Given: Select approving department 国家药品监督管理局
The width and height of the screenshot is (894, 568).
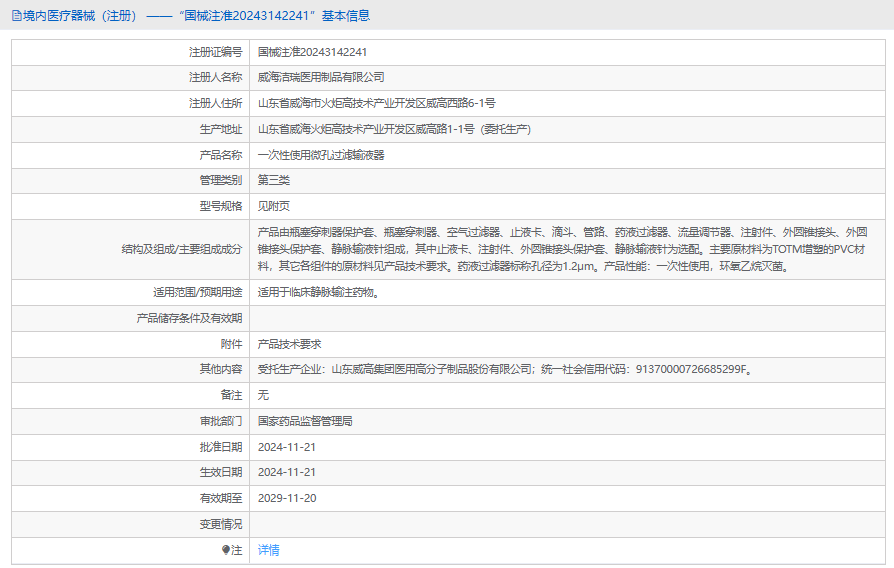Looking at the screenshot, I should [x=305, y=421].
